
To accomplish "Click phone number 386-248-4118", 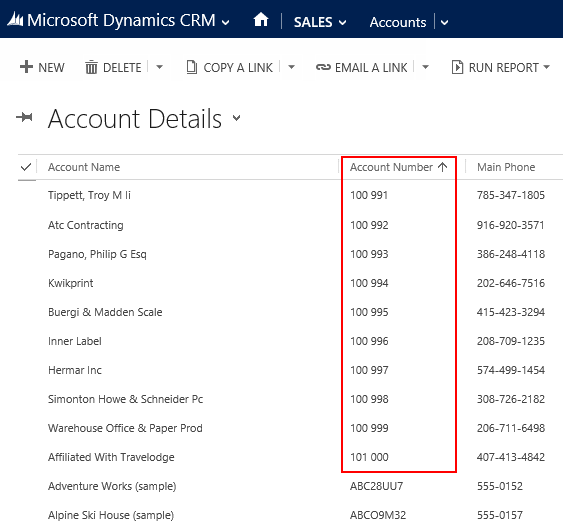I will pyautogui.click(x=511, y=254).
